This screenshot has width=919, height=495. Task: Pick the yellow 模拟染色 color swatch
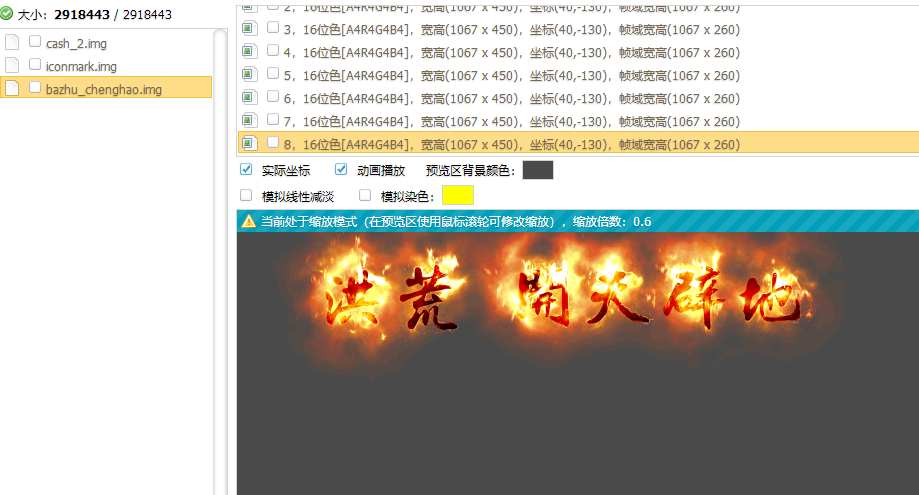point(457,195)
